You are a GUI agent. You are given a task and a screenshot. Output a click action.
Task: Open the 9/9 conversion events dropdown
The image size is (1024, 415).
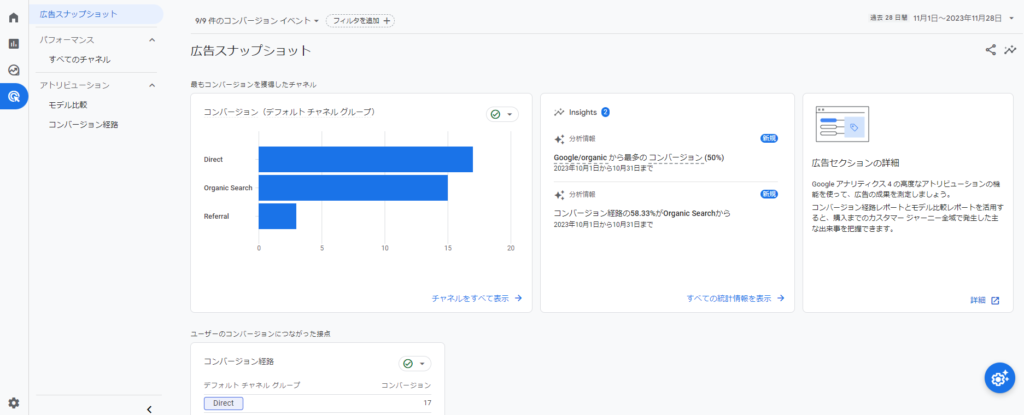[254, 20]
